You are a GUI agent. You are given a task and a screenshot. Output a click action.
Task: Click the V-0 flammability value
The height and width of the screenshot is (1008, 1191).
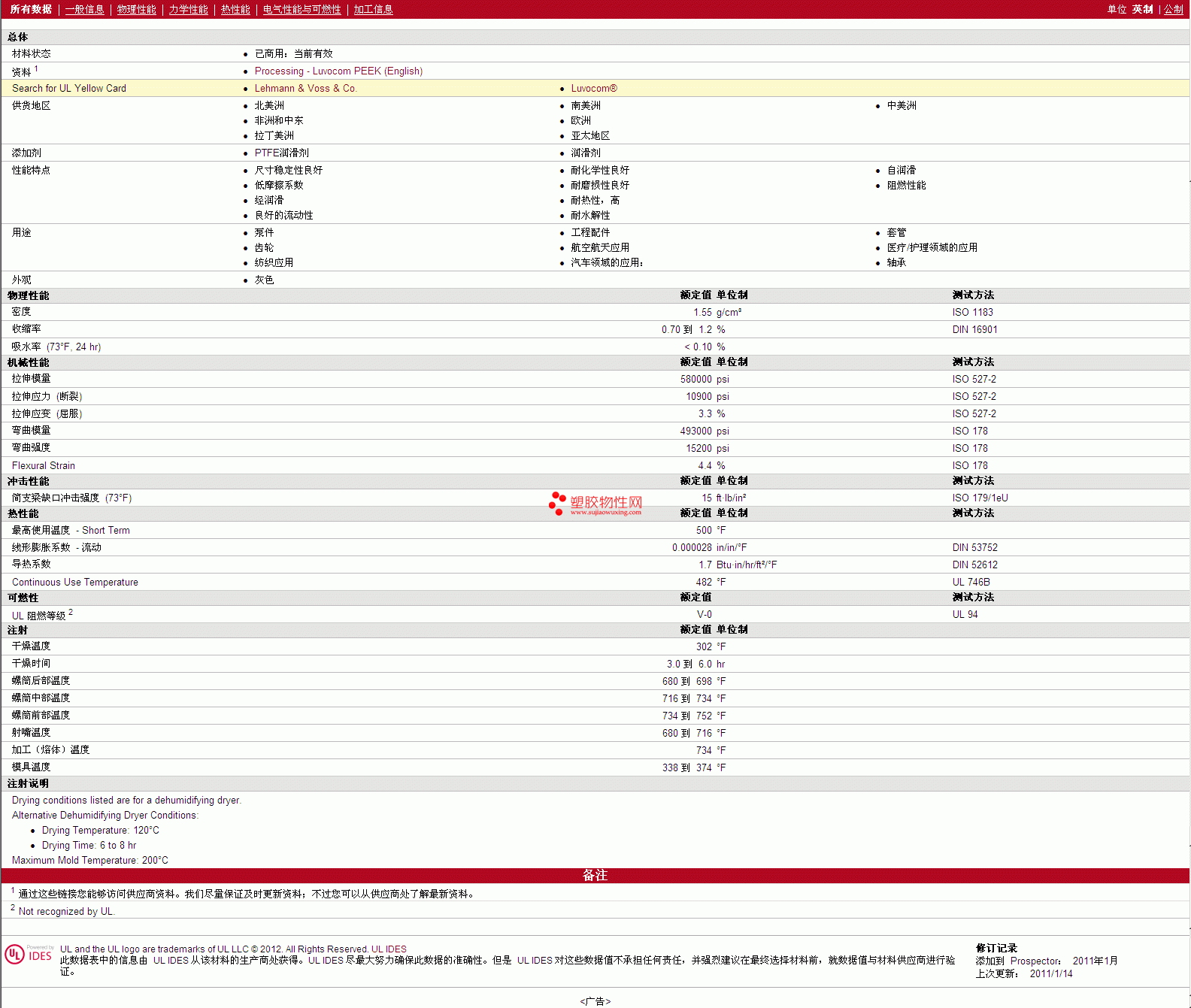pos(704,614)
